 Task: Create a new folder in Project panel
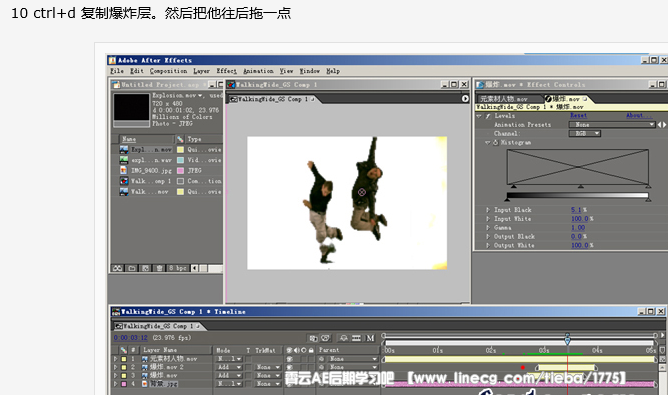click(132, 268)
